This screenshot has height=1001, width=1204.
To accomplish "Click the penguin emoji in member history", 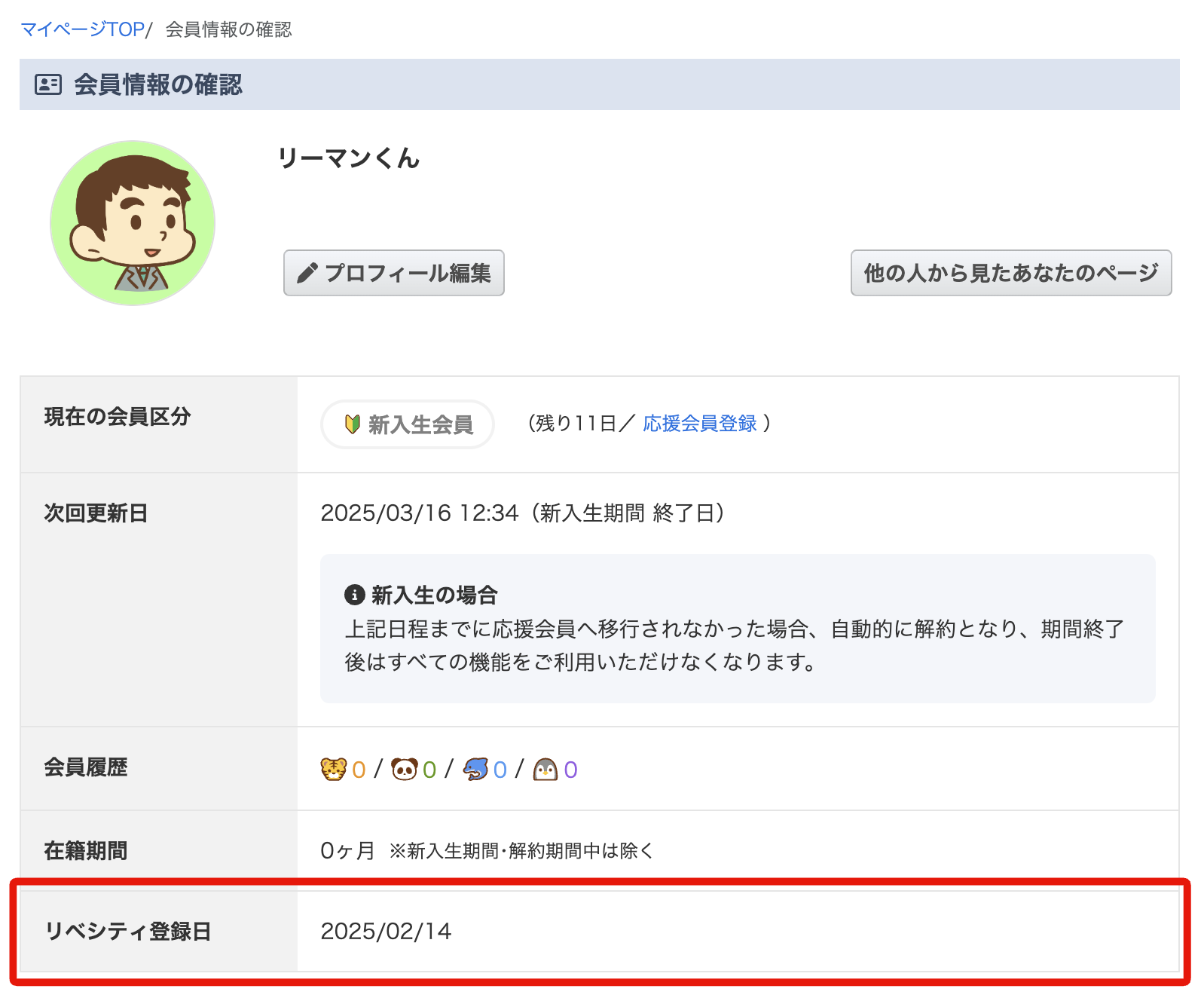I will point(545,769).
